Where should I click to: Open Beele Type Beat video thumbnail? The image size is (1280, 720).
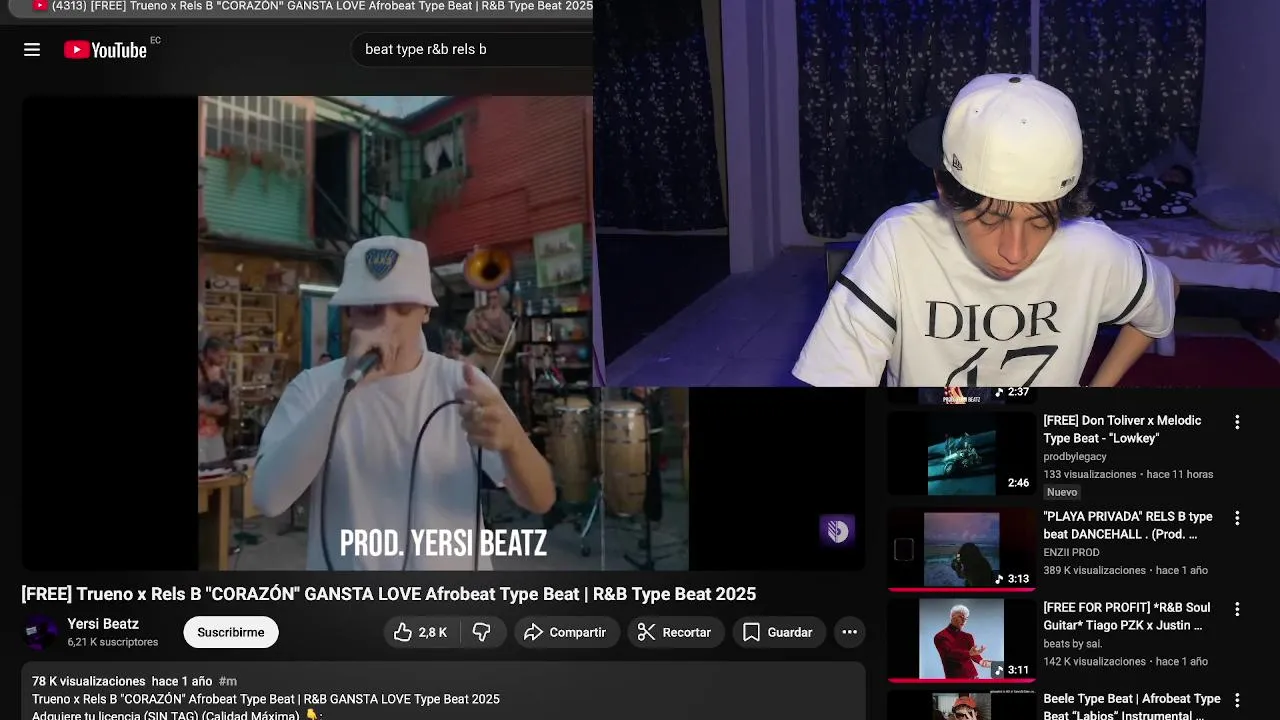[x=961, y=705]
